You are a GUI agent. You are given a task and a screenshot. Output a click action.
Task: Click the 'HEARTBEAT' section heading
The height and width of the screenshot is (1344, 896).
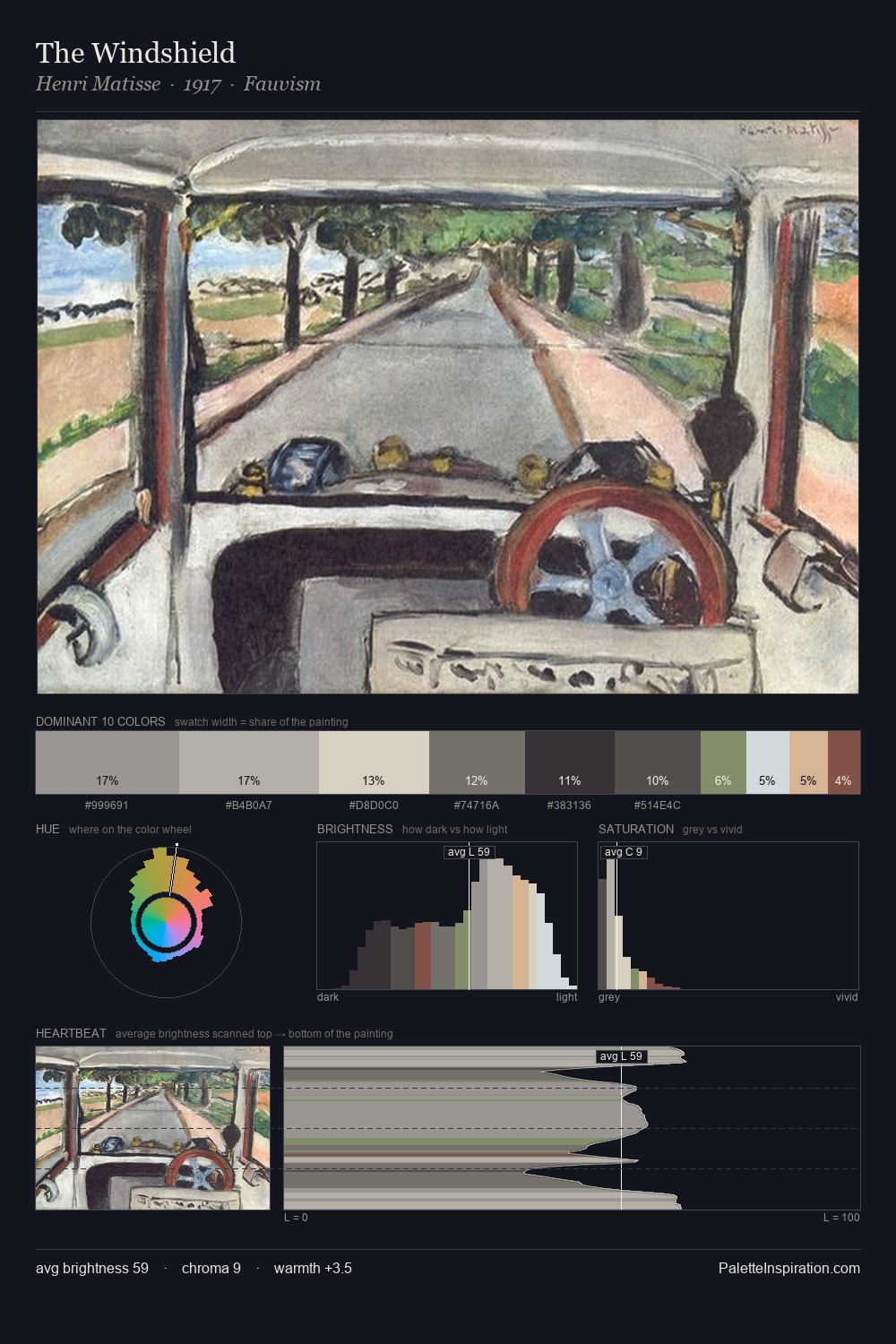(x=71, y=1033)
